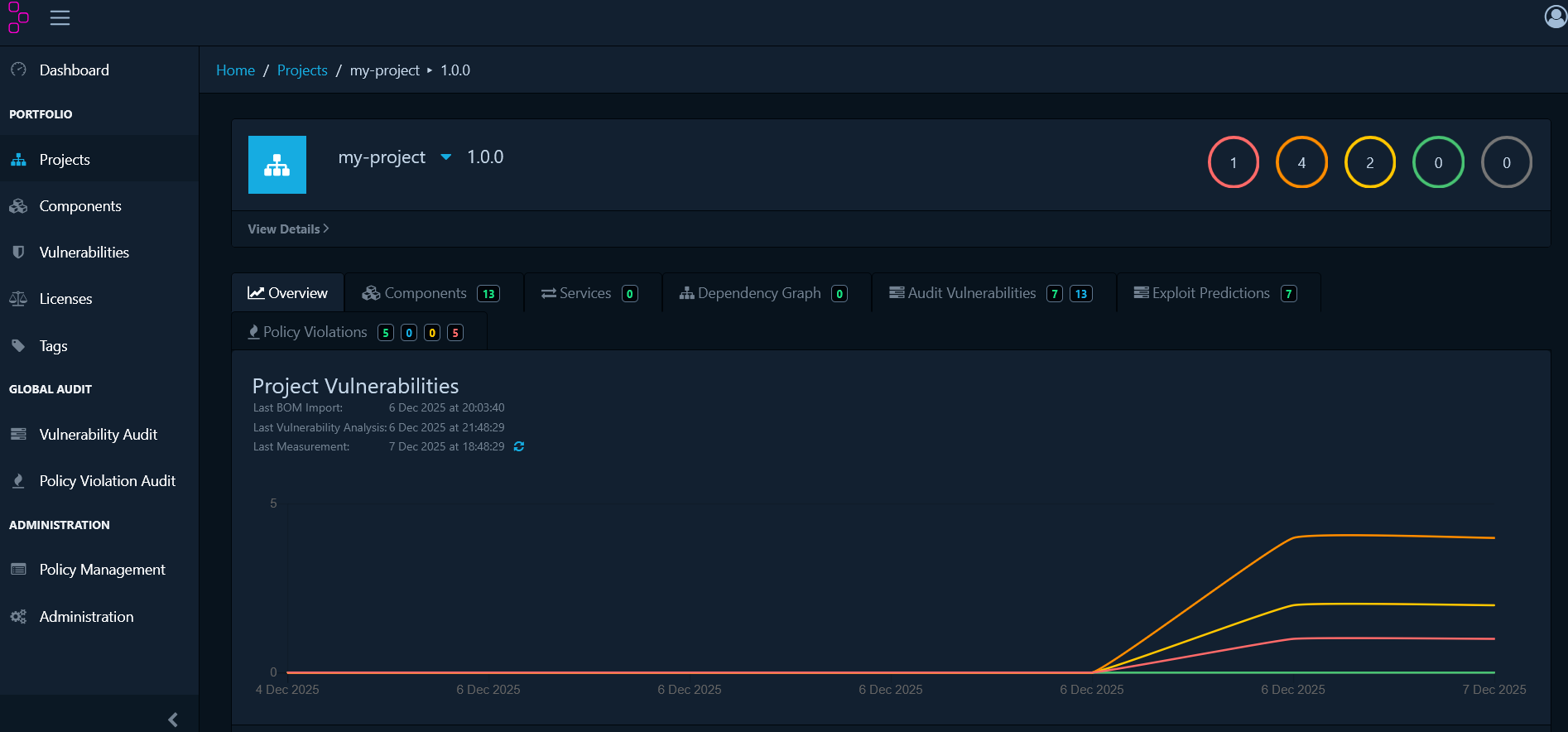Click the green Policy Violations badge 5
This screenshot has width=1568, height=732.
coord(386,333)
